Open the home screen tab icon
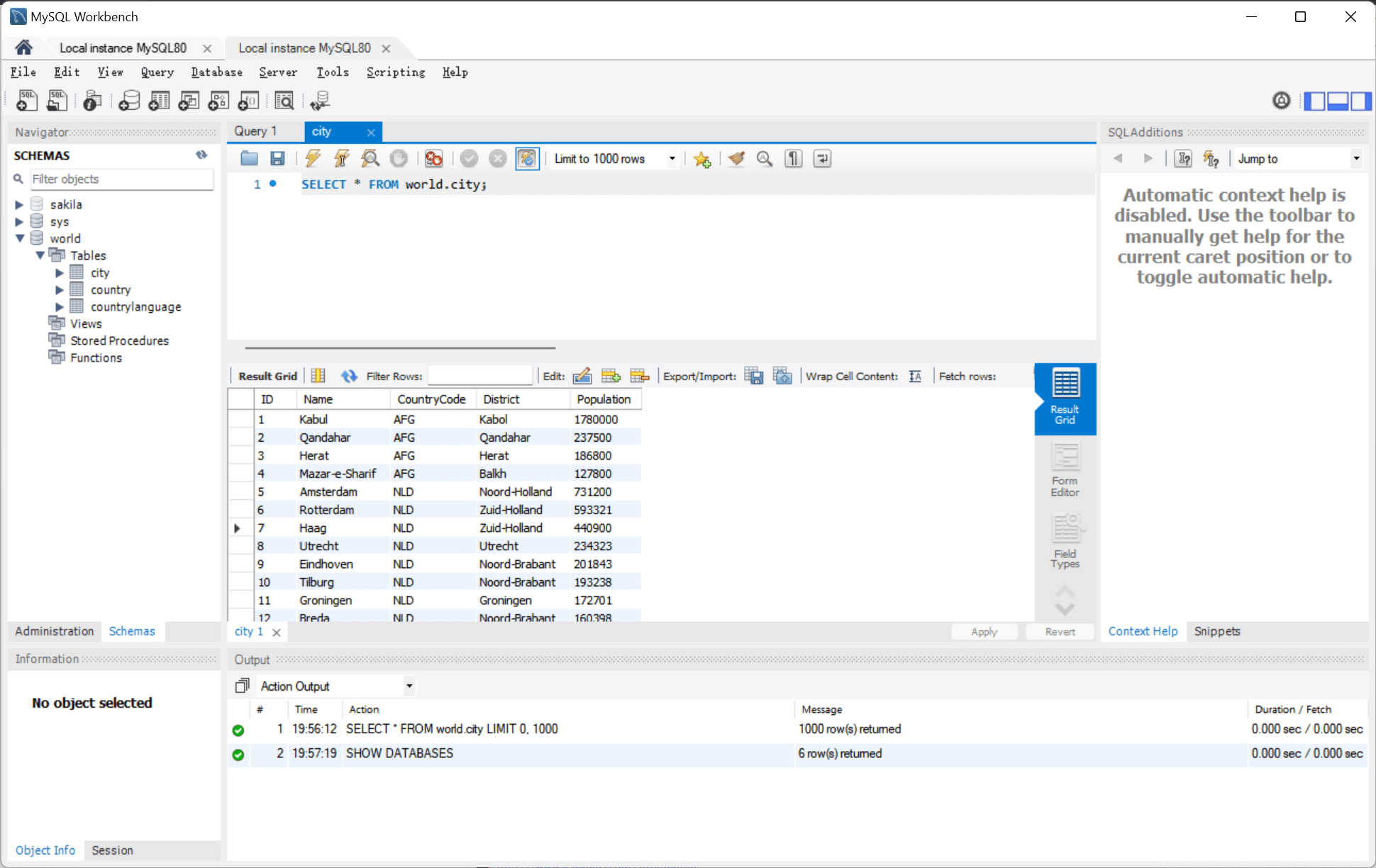Viewport: 1376px width, 868px height. (23, 48)
